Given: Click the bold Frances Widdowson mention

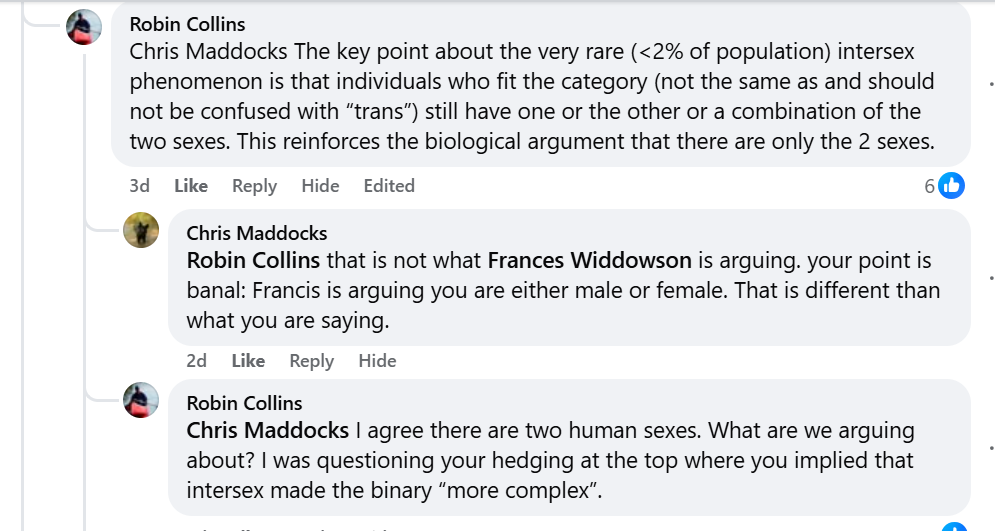Looking at the screenshot, I should pyautogui.click(x=589, y=261).
